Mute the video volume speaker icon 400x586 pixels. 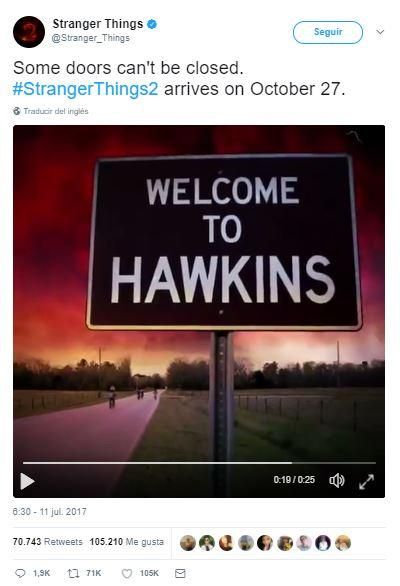[336, 480]
